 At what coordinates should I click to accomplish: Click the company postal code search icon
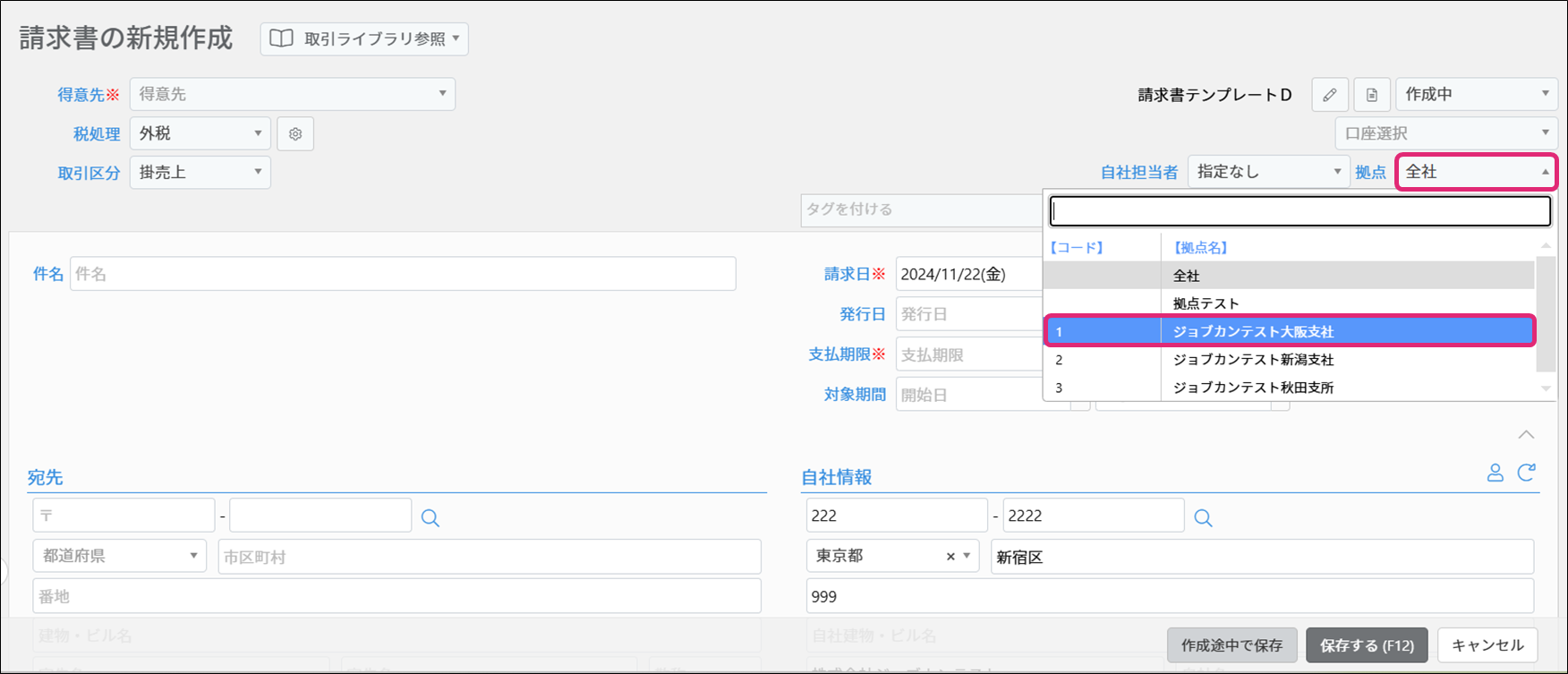pos(1203,518)
